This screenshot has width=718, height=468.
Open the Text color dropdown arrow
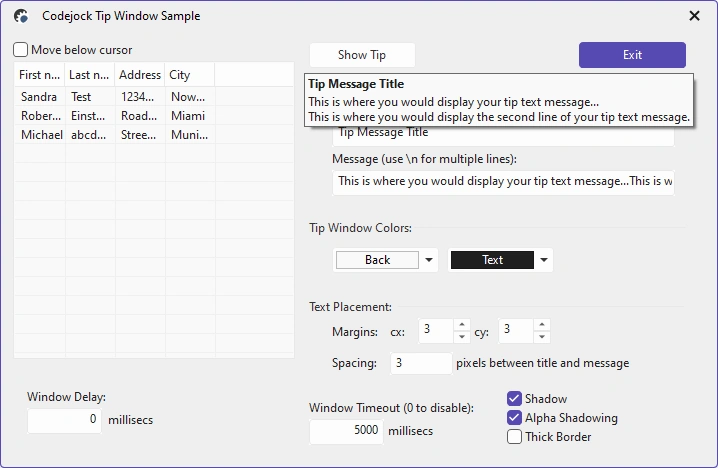544,260
